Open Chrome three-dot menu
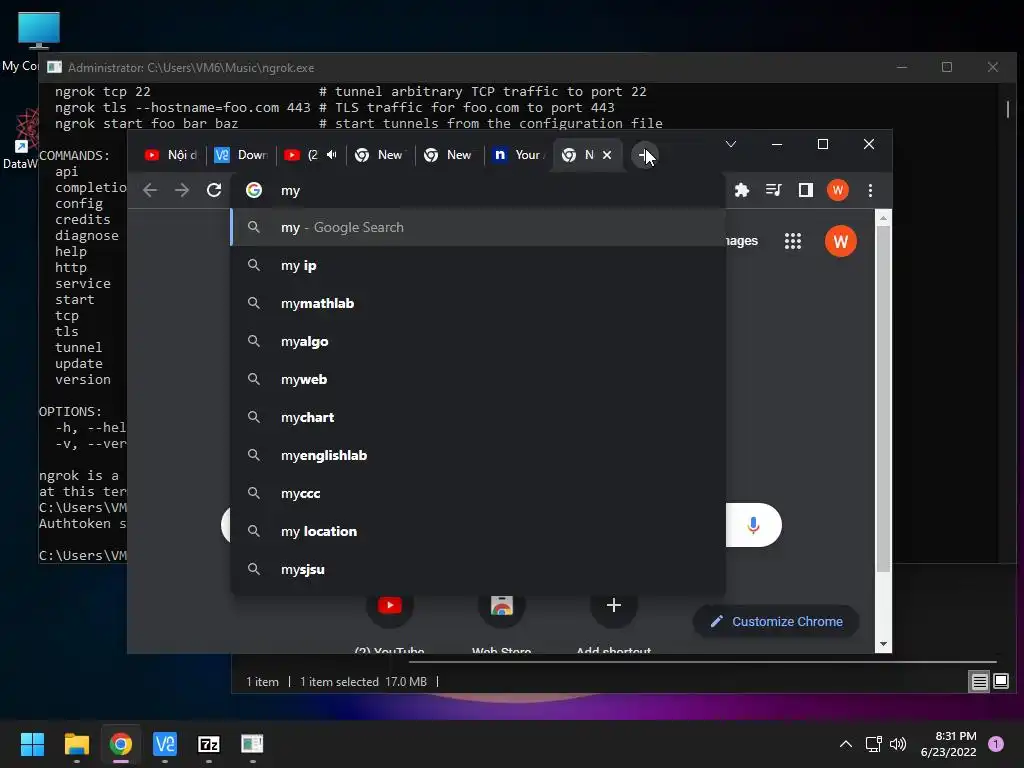Viewport: 1024px width, 768px height. [870, 190]
